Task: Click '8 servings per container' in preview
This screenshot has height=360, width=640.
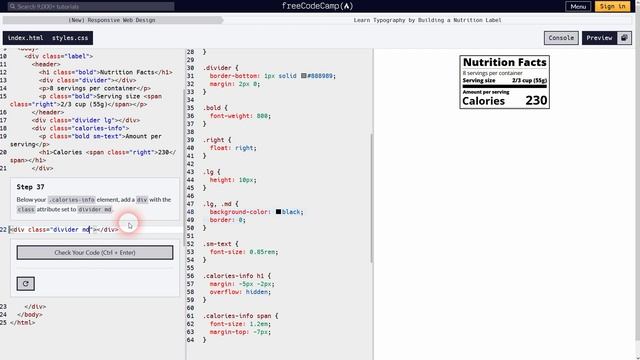Action: 492,73
